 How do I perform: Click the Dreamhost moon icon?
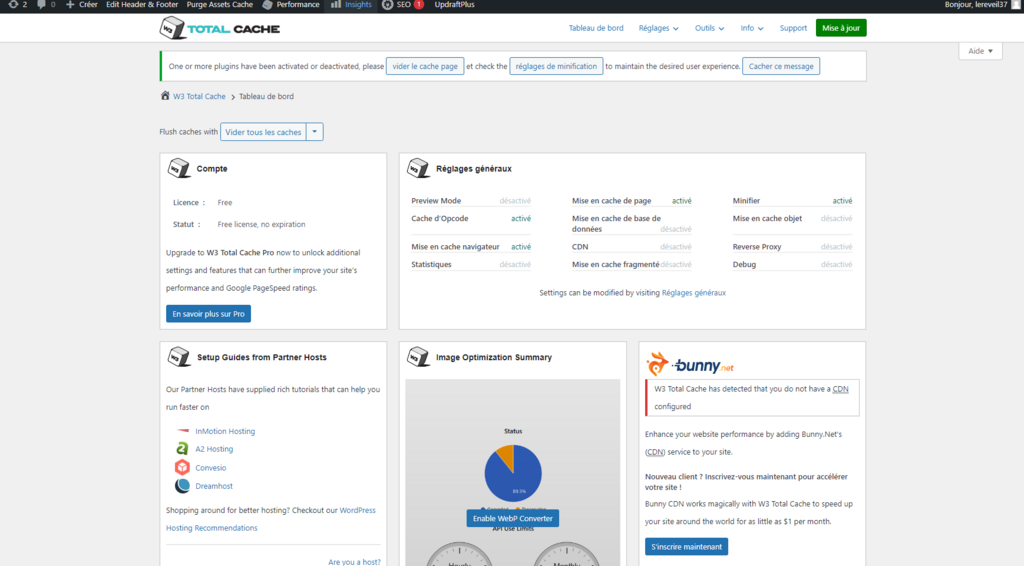[182, 486]
